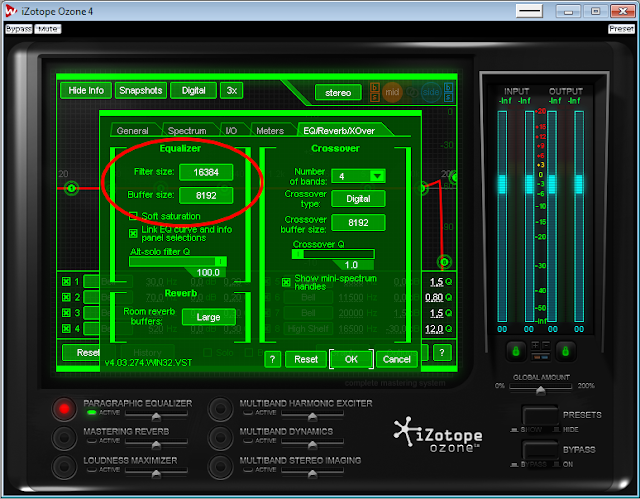This screenshot has height=499, width=640.
Task: Select the blue side channel circle
Action: pos(431,92)
